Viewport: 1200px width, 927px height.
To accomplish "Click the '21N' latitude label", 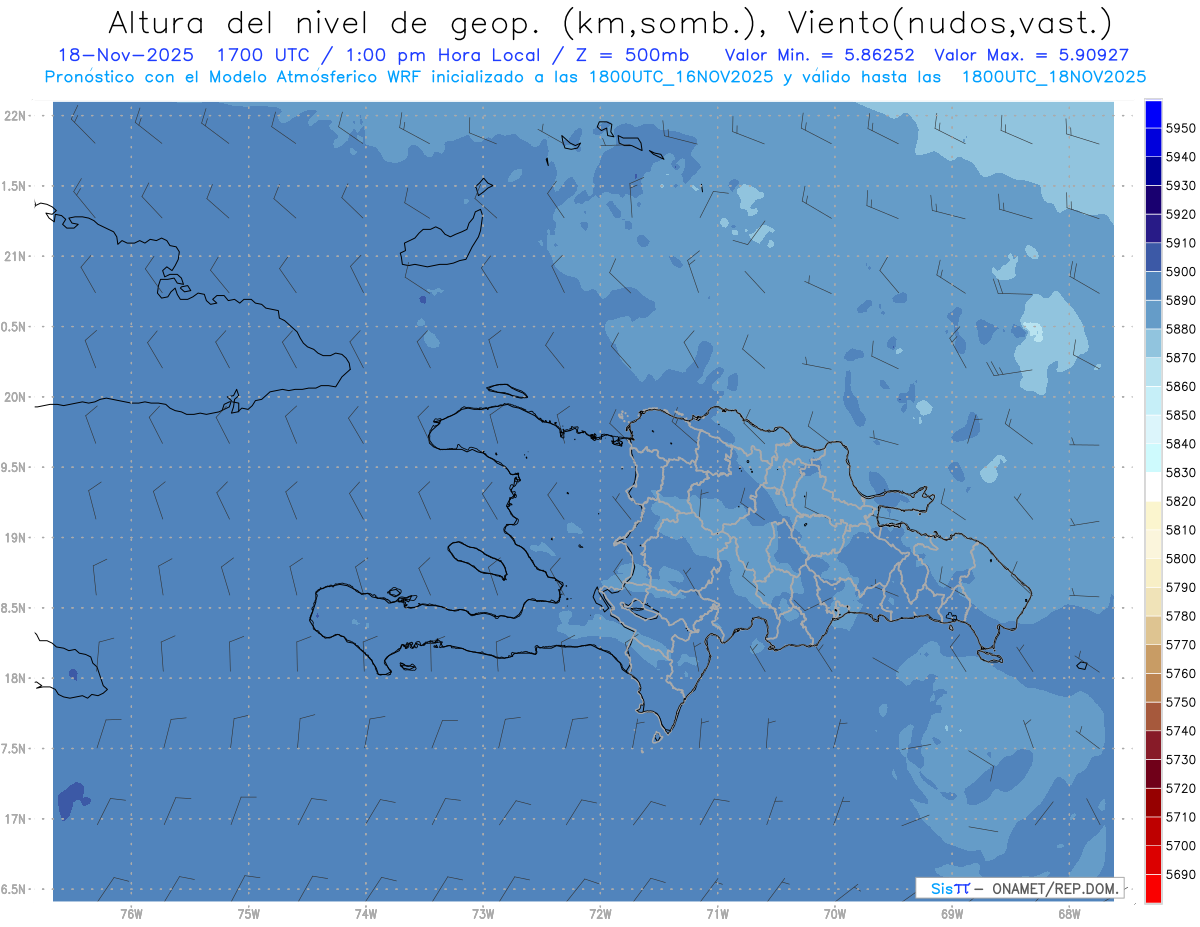I will point(15,257).
